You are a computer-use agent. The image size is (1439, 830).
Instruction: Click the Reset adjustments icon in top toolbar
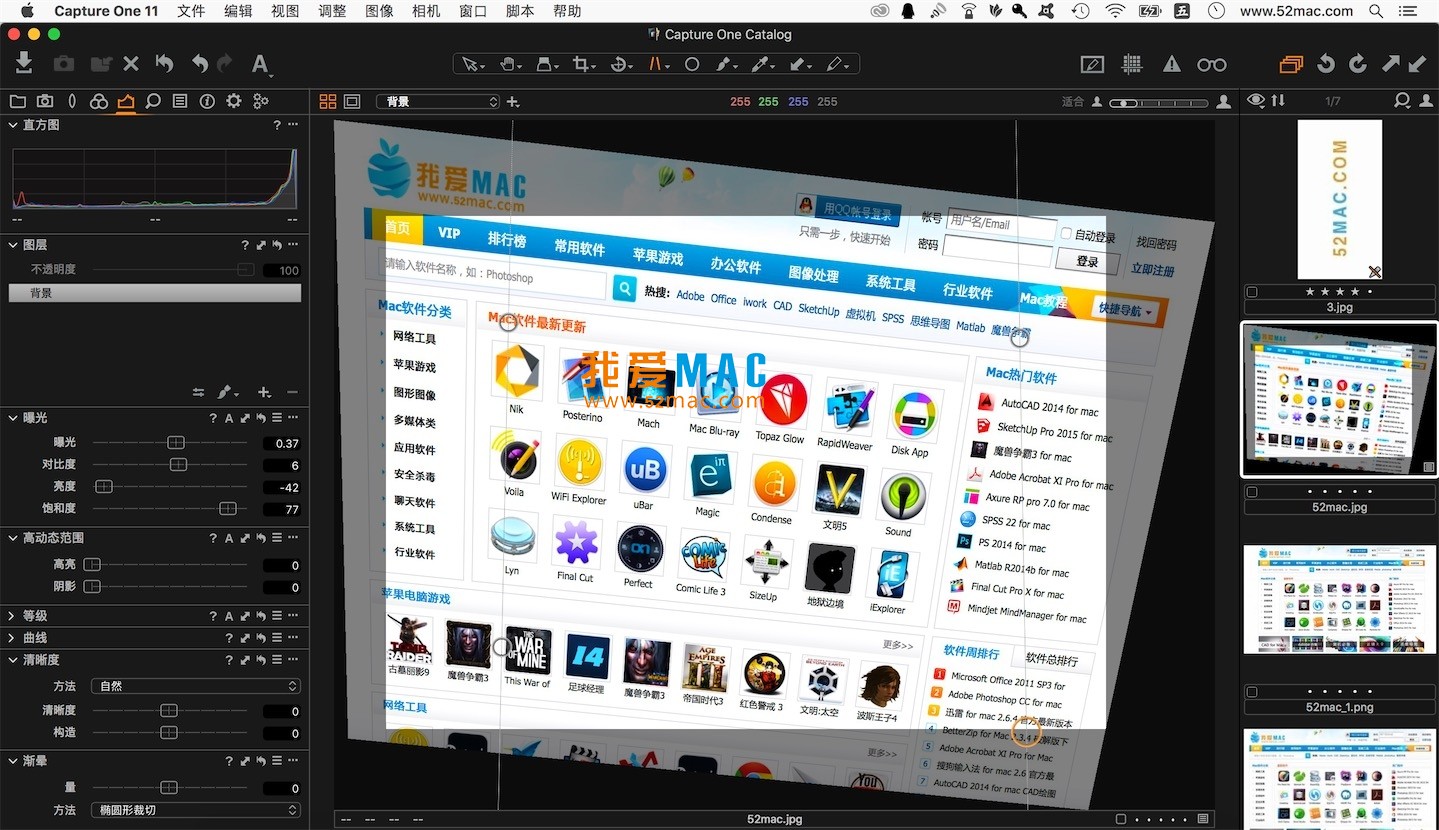pyautogui.click(x=164, y=64)
